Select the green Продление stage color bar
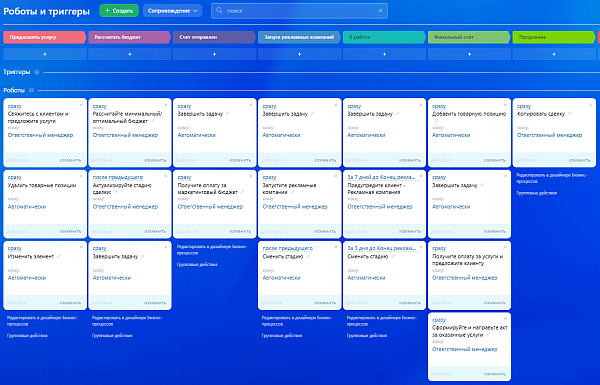The image size is (600, 385). 554,37
